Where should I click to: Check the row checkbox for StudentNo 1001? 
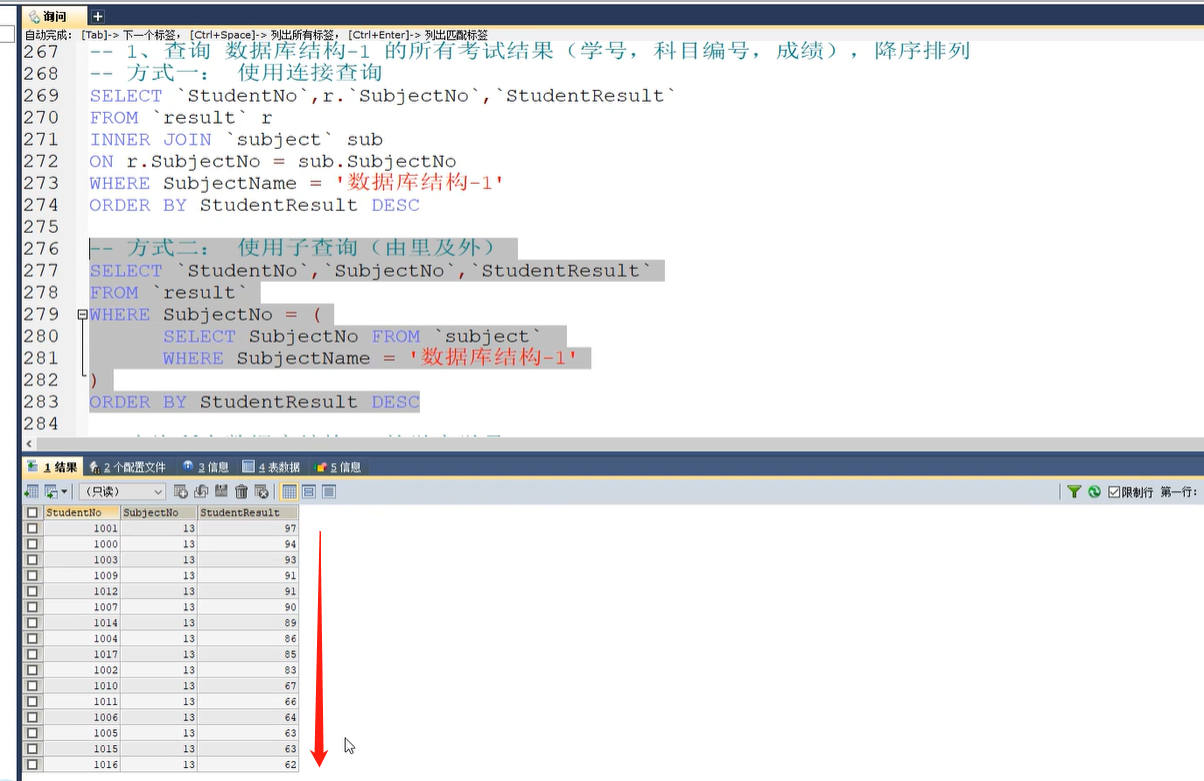coord(32,528)
